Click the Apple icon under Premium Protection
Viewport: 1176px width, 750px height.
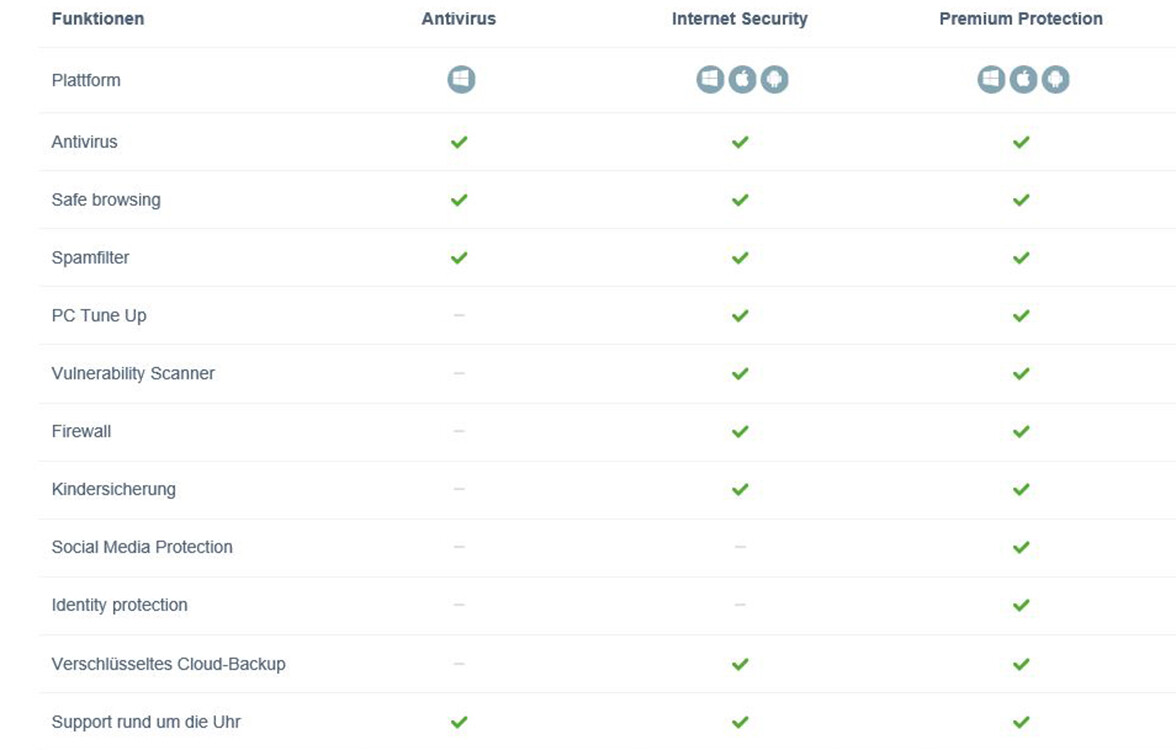(1023, 80)
